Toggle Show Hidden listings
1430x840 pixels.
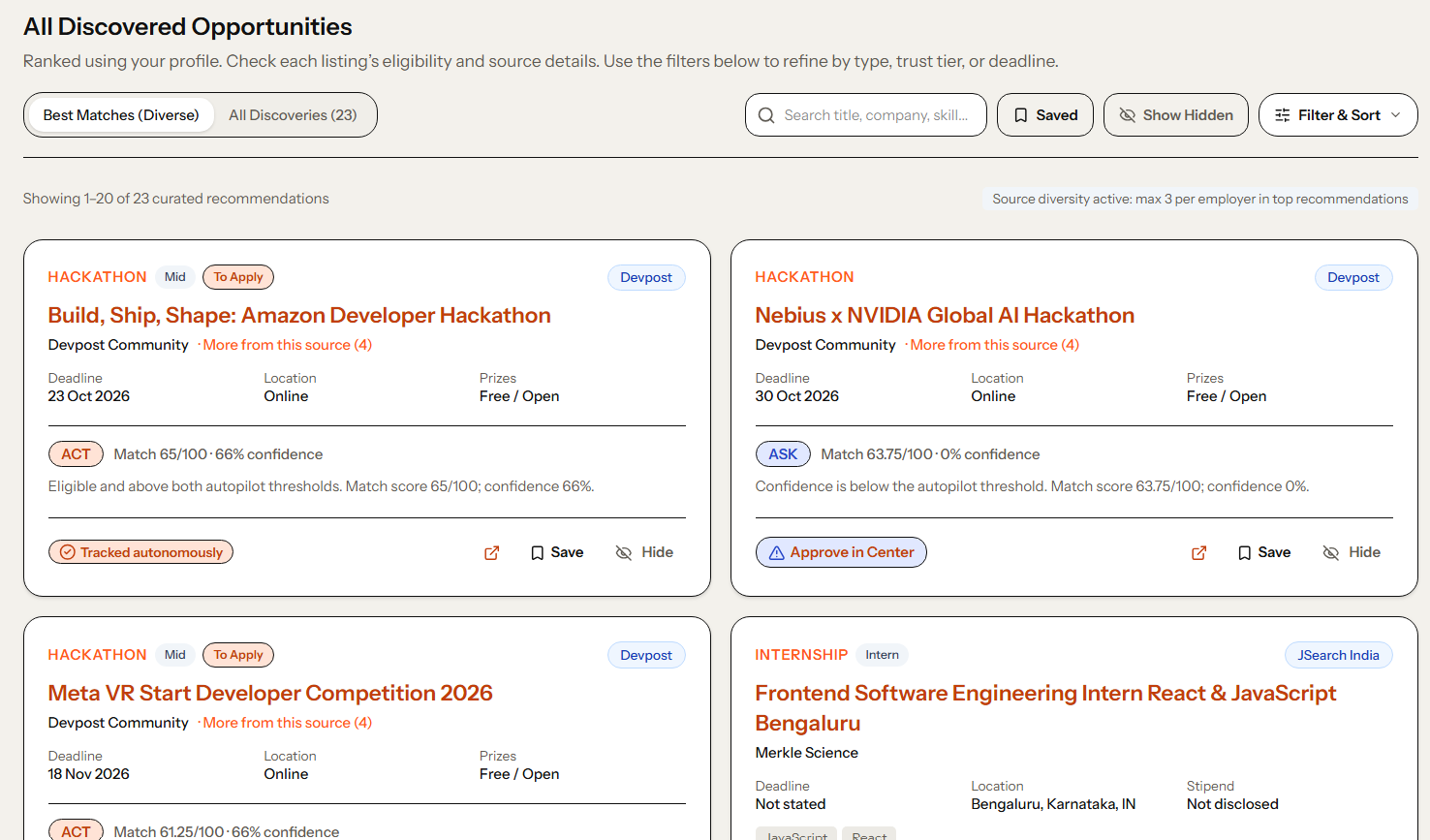(x=1176, y=115)
